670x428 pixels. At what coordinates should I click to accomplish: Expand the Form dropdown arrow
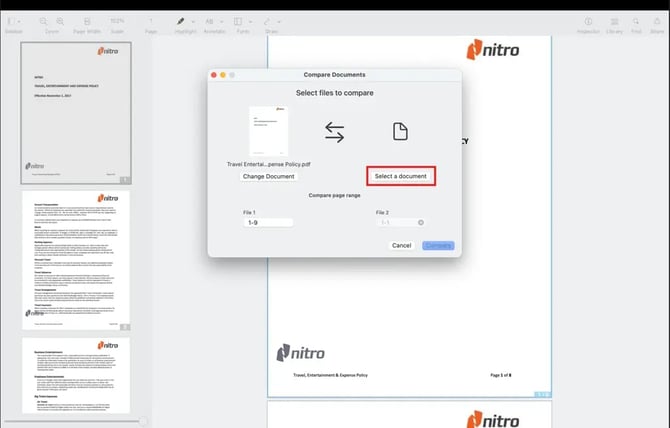coord(250,22)
